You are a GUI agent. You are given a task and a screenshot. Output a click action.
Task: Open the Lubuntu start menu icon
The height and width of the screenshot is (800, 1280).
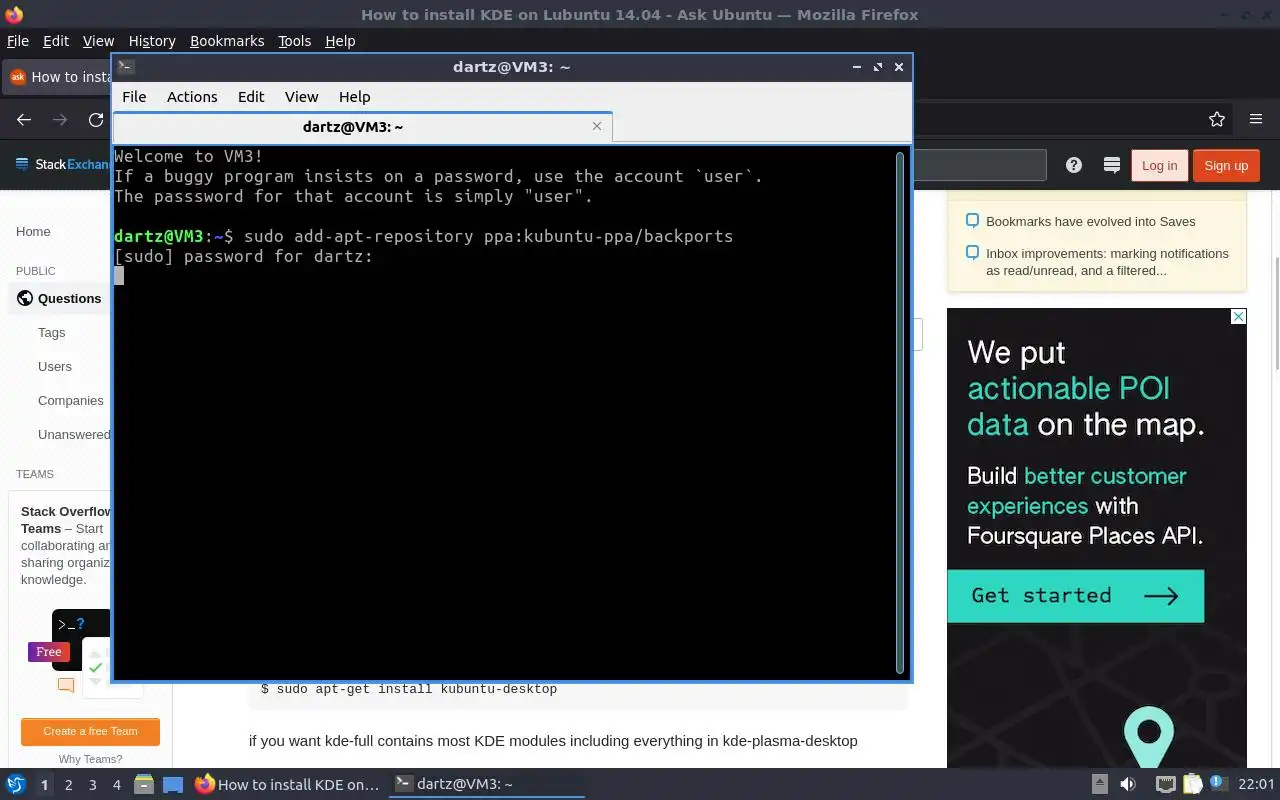click(15, 785)
